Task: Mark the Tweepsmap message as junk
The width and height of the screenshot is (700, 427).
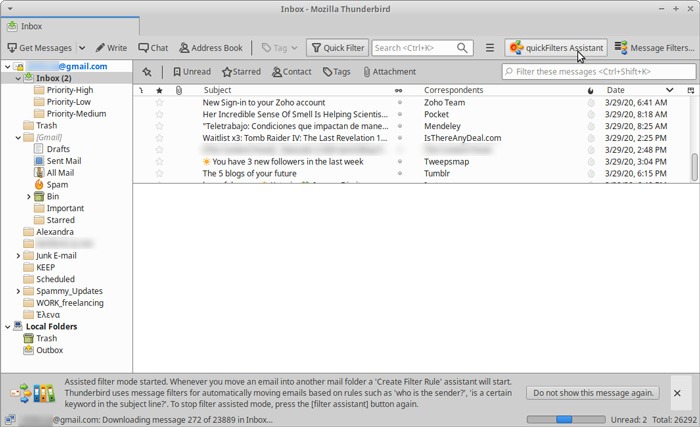Action: [591, 162]
